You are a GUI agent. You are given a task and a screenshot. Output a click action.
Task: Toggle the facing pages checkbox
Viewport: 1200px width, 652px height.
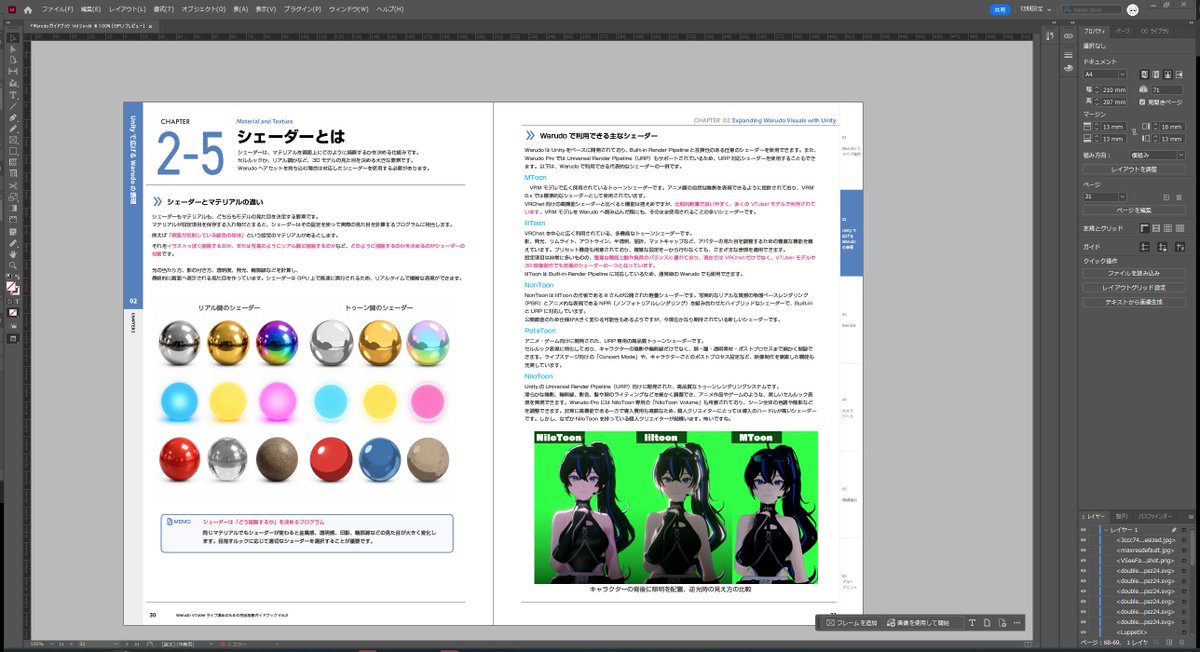[1143, 102]
